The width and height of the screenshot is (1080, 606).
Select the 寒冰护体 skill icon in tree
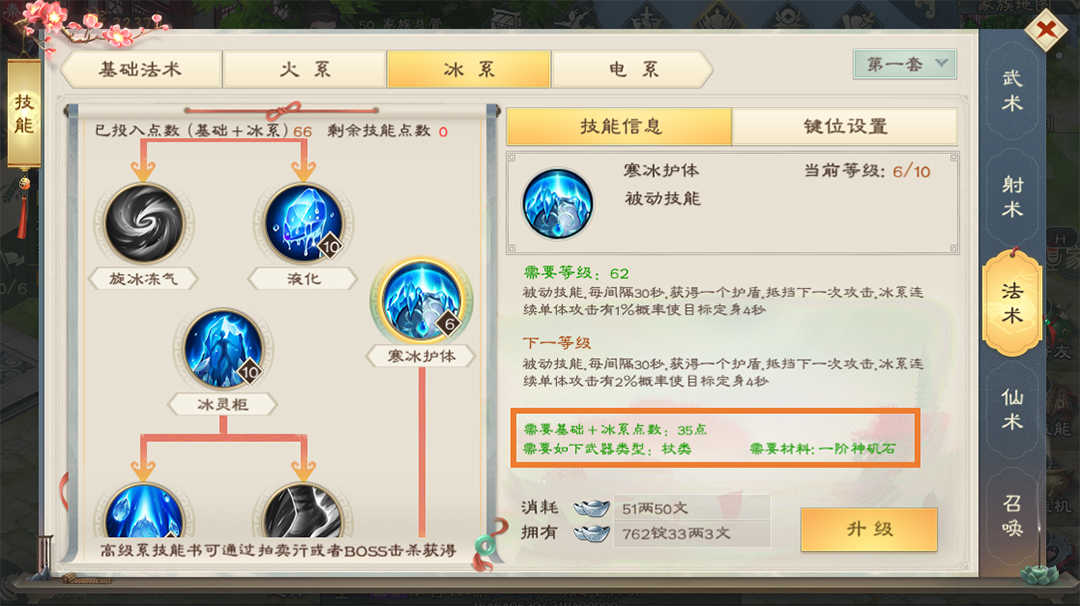pos(422,300)
